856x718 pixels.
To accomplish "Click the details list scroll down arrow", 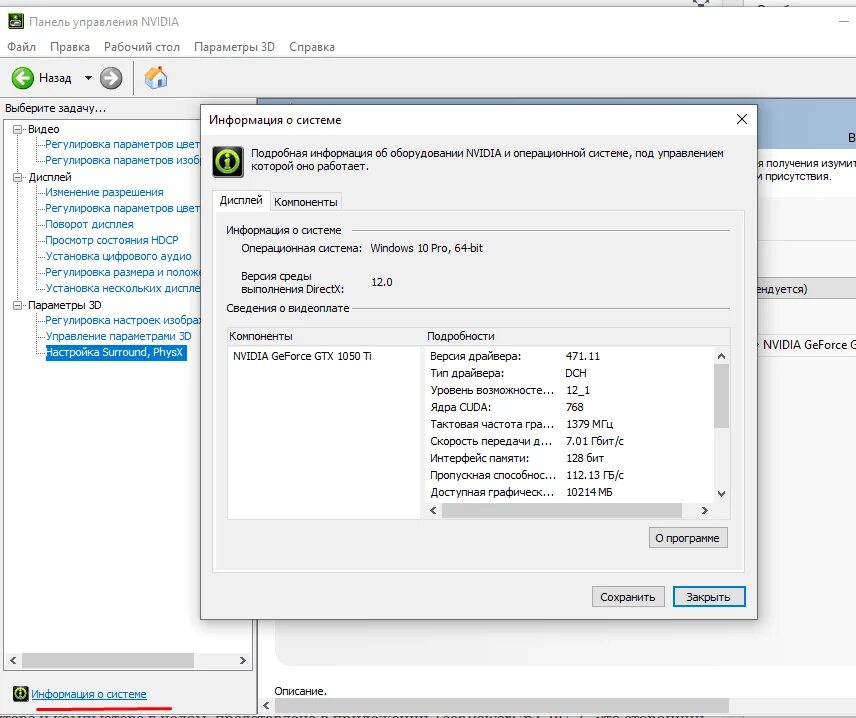I will pos(721,494).
